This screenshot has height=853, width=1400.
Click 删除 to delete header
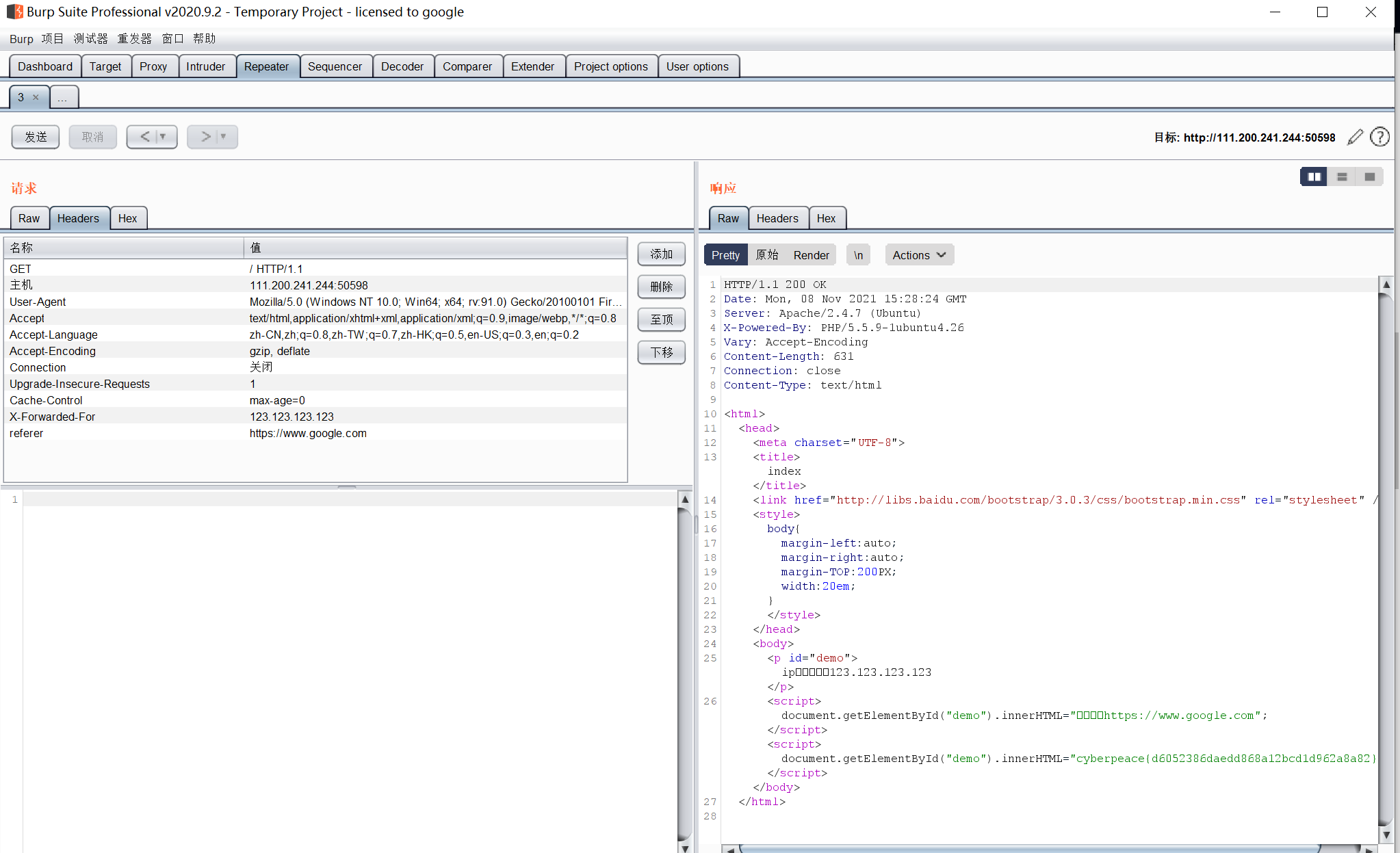[x=661, y=287]
